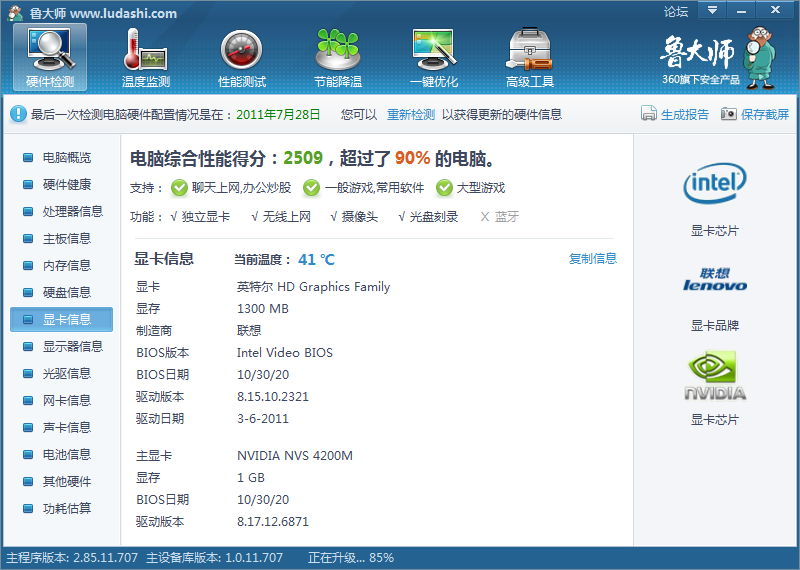
Task: Click the 正在升级 85% status indicator
Action: (x=351, y=557)
